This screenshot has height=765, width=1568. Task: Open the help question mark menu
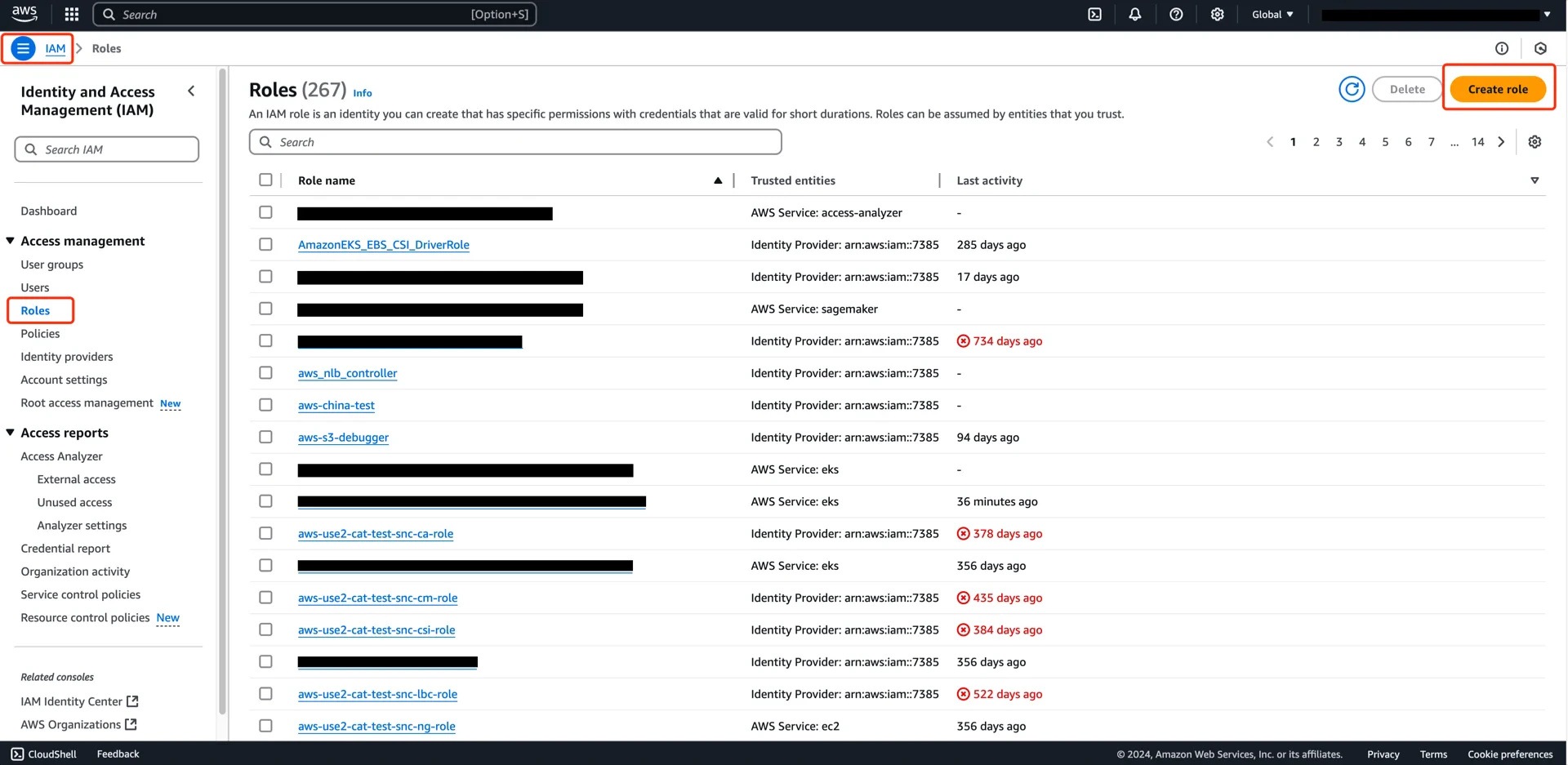point(1176,14)
